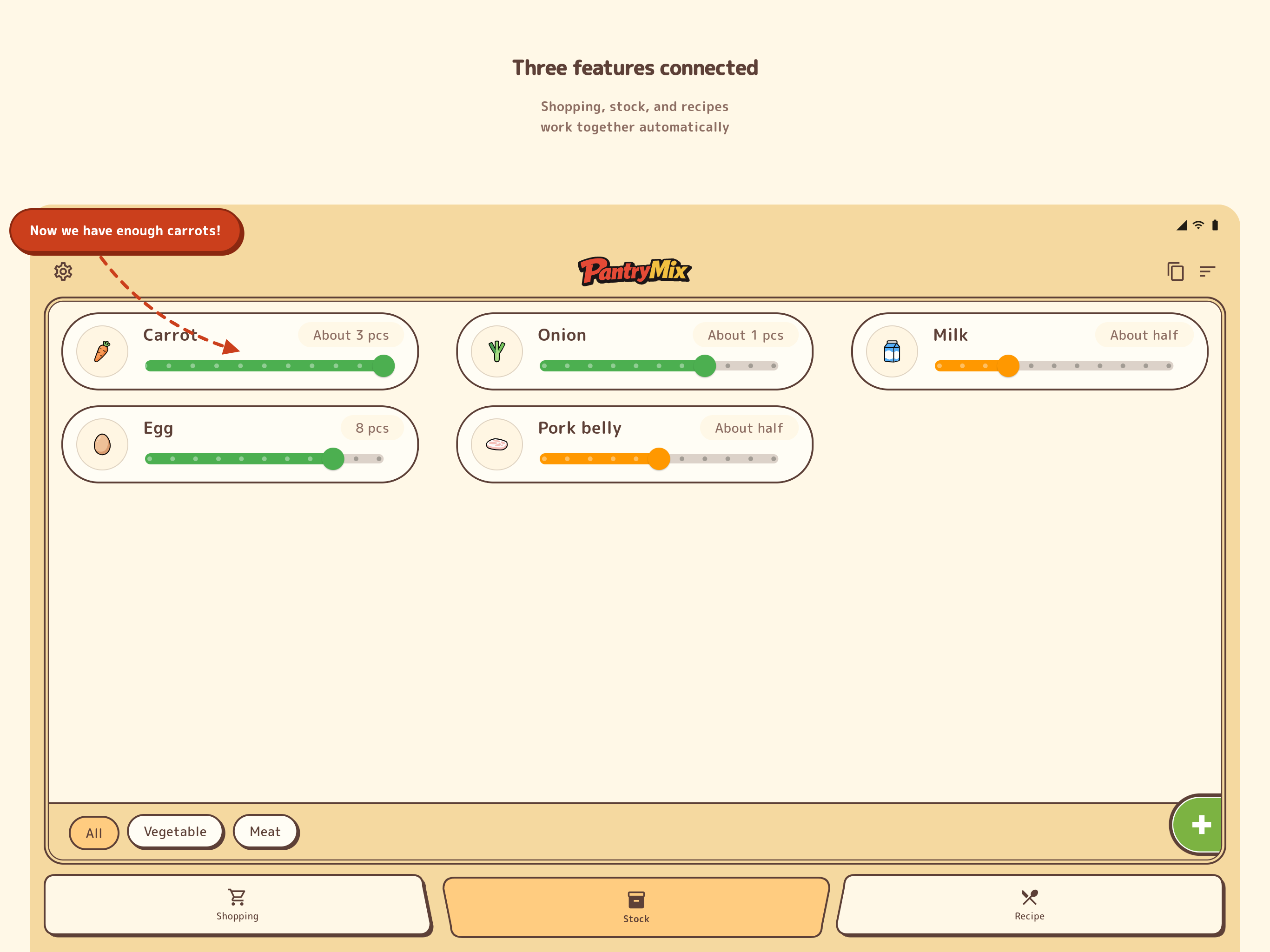Filter by Meat category
Image resolution: width=1270 pixels, height=952 pixels.
(x=265, y=832)
